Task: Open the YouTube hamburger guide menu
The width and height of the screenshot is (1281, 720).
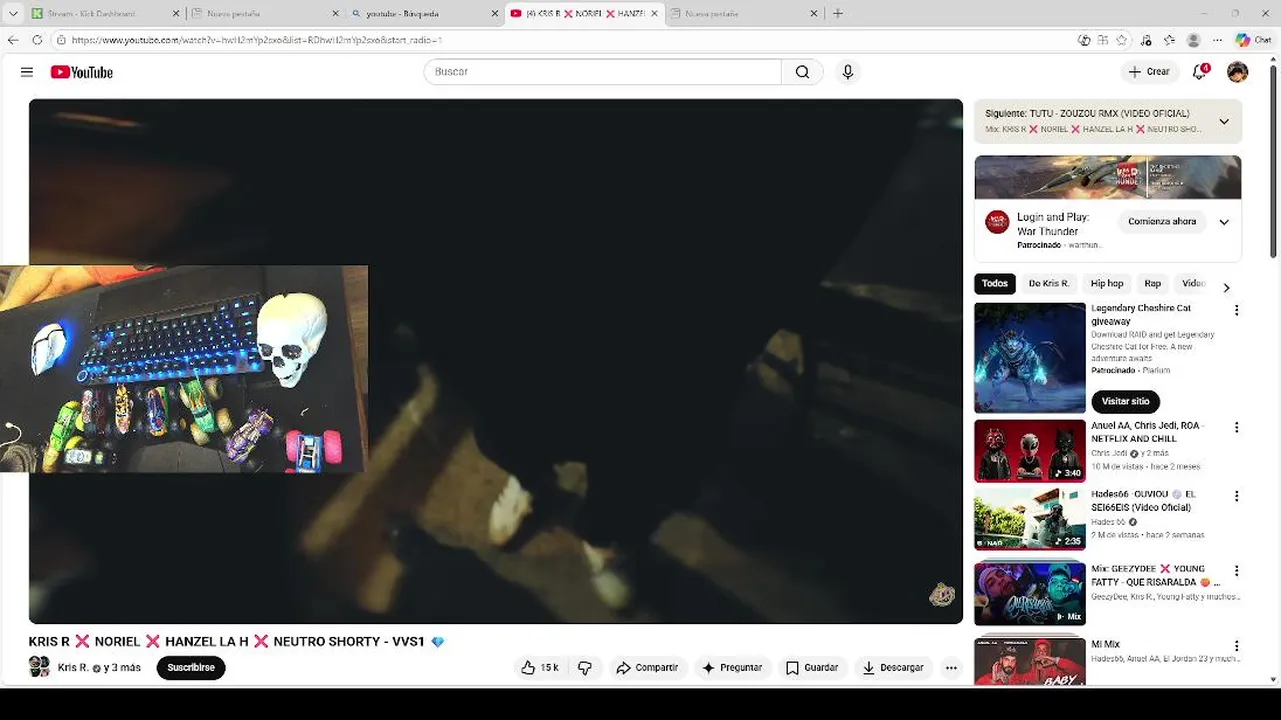Action: [x=27, y=72]
